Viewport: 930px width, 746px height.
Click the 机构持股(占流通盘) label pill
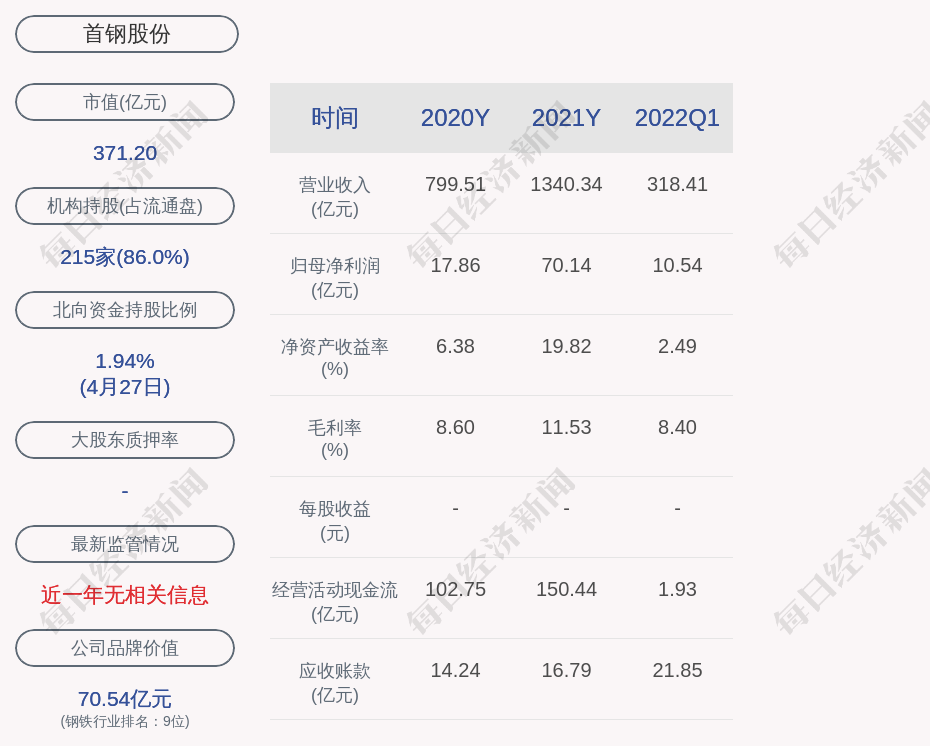125,206
